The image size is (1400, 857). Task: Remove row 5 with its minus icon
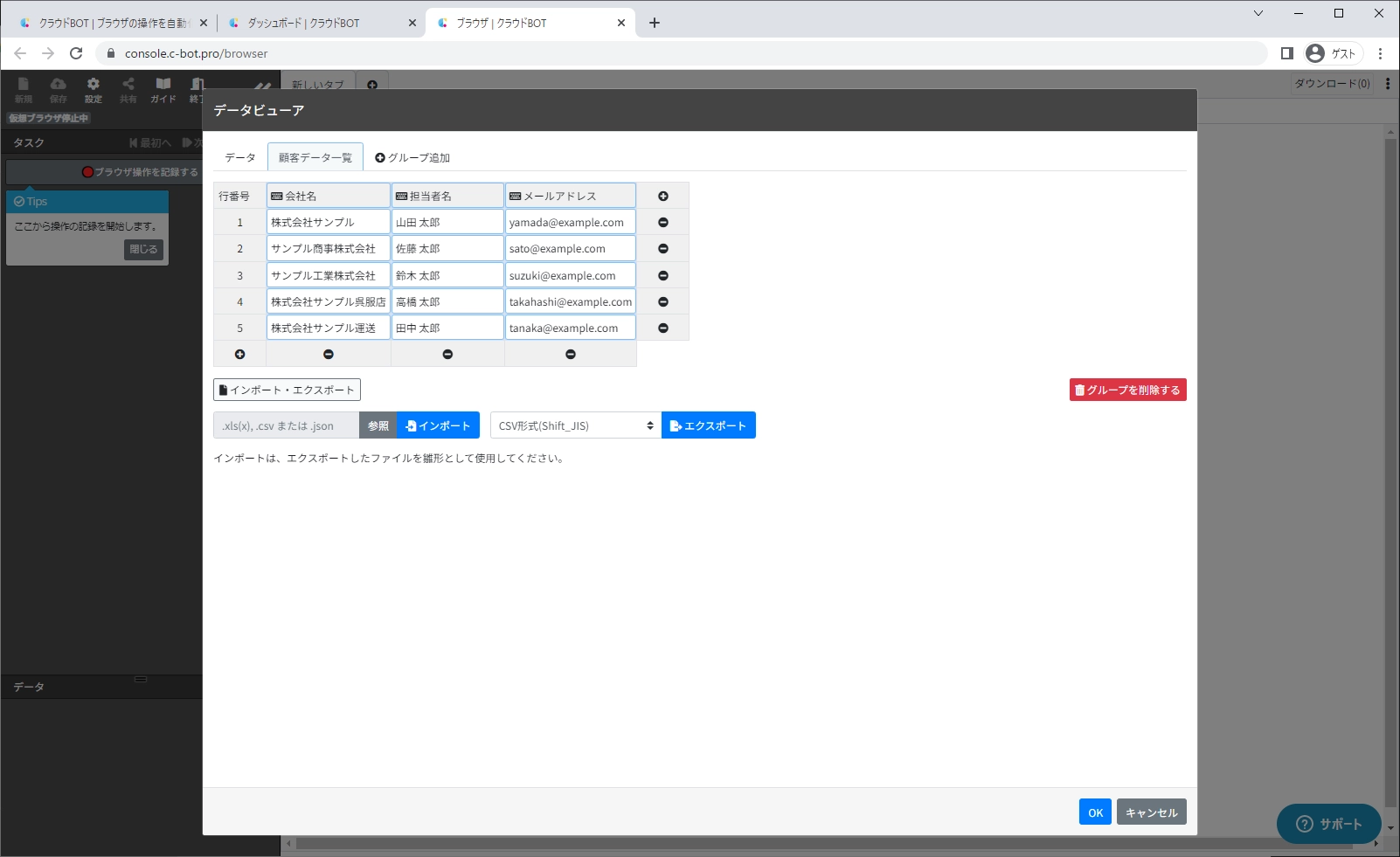coord(662,328)
